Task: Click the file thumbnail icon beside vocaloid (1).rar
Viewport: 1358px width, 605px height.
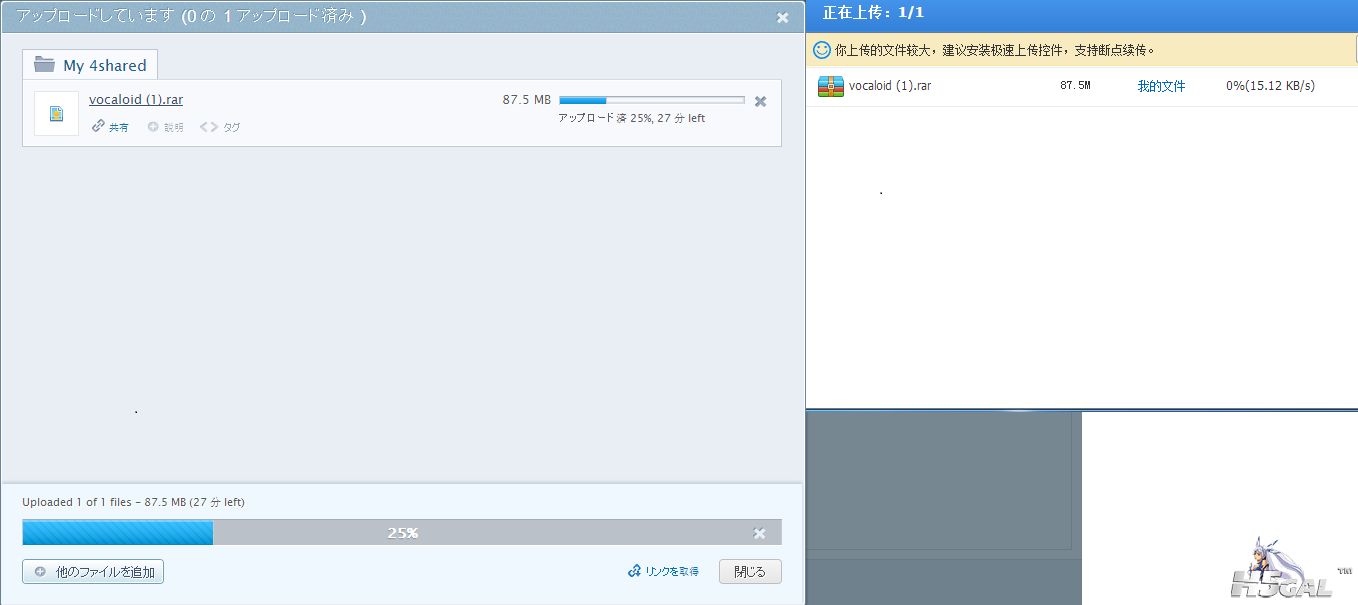Action: (56, 113)
